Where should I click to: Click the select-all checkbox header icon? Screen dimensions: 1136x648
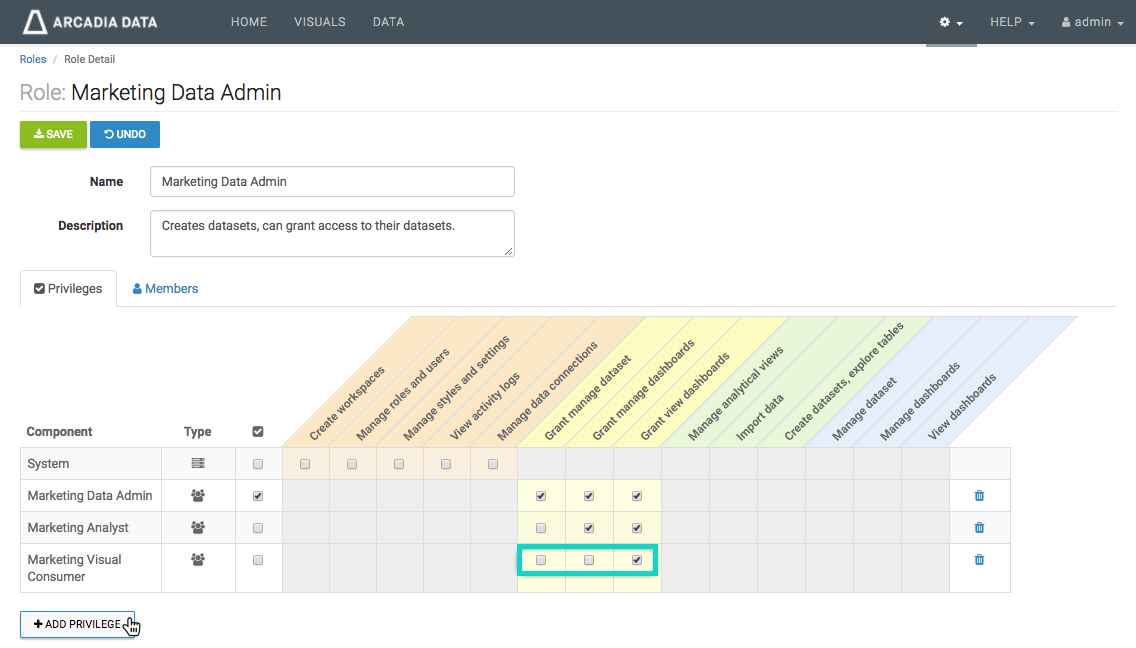258,432
